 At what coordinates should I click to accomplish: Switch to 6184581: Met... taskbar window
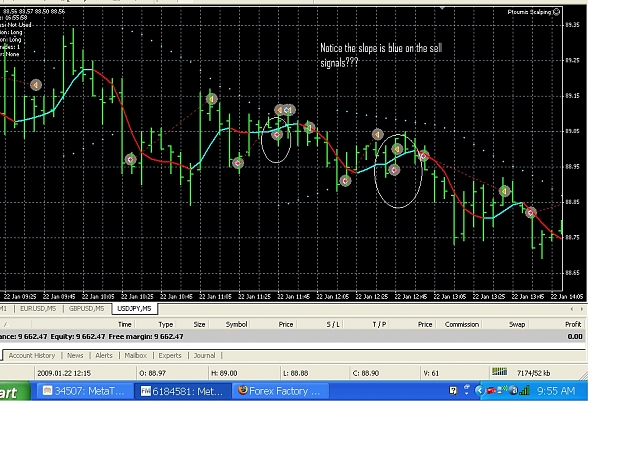click(x=182, y=391)
